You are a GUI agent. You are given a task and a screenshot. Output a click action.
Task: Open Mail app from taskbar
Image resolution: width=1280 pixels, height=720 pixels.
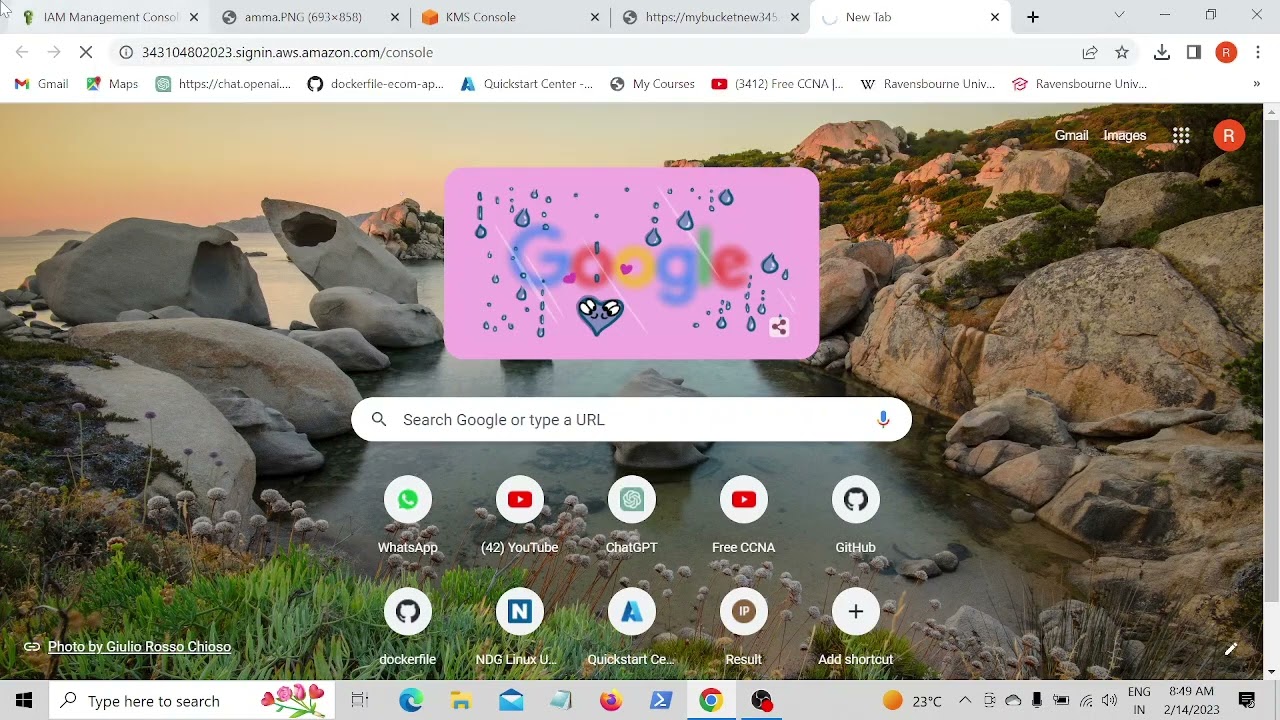[511, 701]
